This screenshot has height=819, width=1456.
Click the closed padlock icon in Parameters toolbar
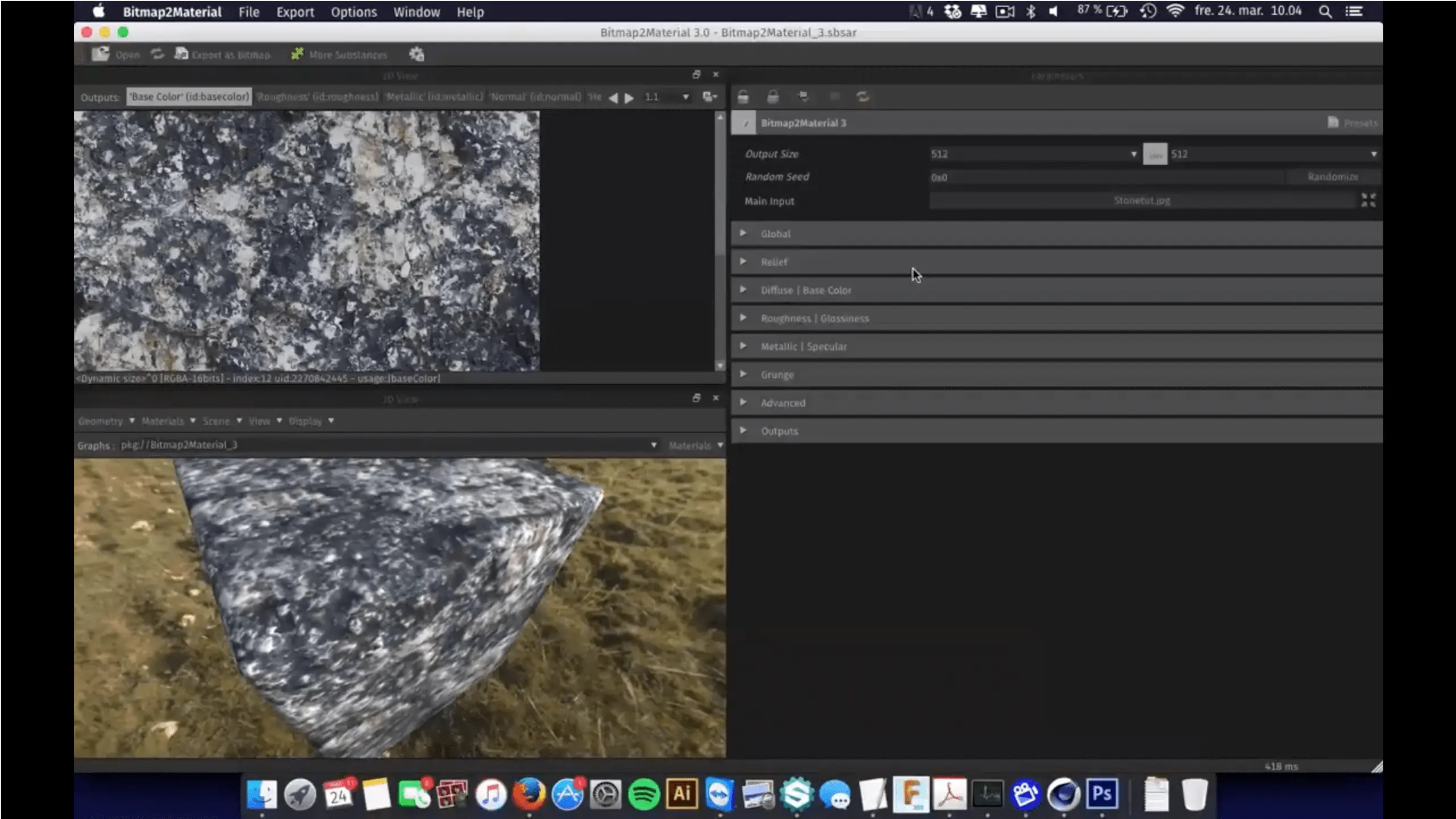tap(772, 97)
